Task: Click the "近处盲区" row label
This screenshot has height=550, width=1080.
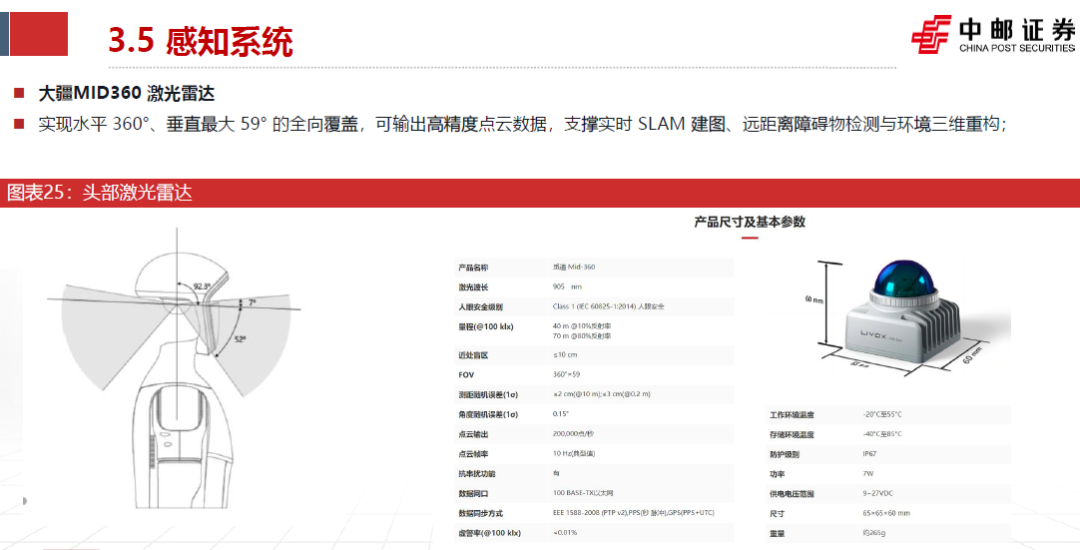Action: (x=473, y=355)
